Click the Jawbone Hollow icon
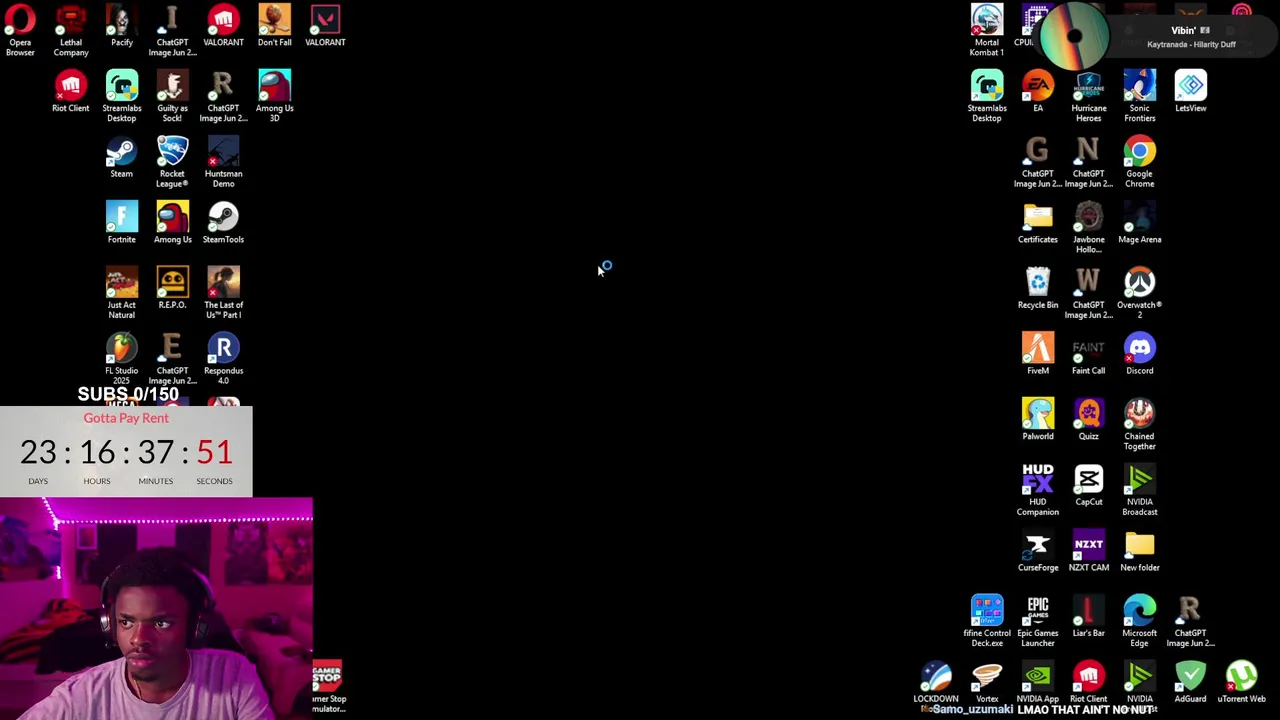Screen dimensions: 1280x720 tap(1089, 228)
